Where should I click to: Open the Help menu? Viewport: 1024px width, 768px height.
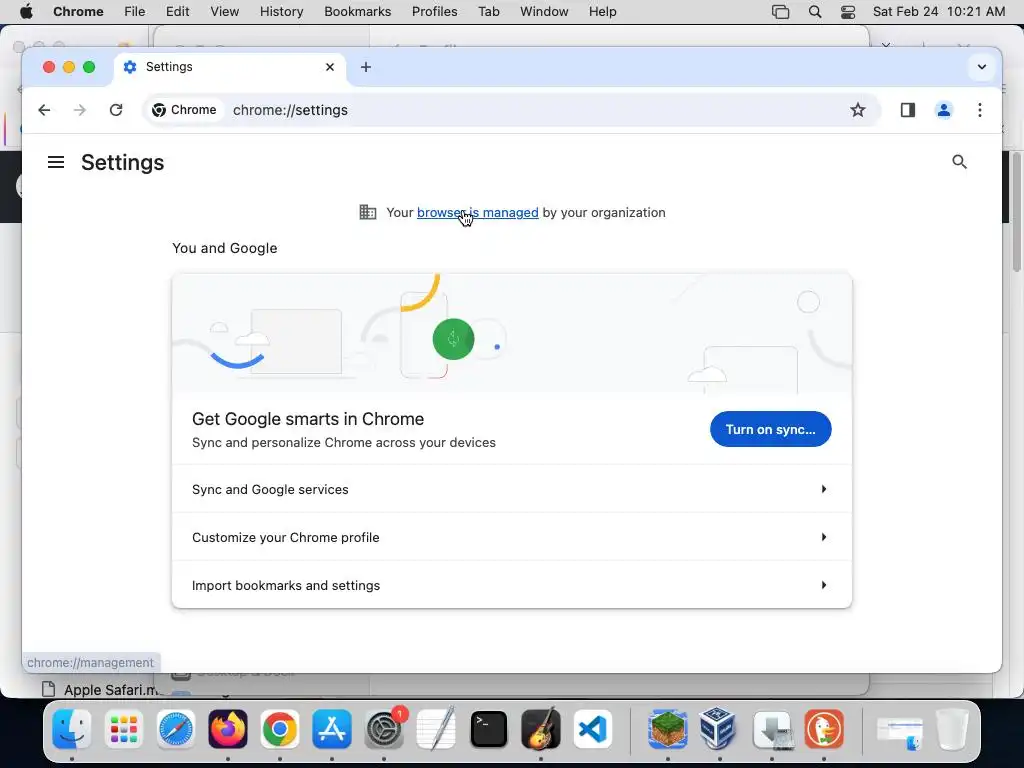coord(602,12)
